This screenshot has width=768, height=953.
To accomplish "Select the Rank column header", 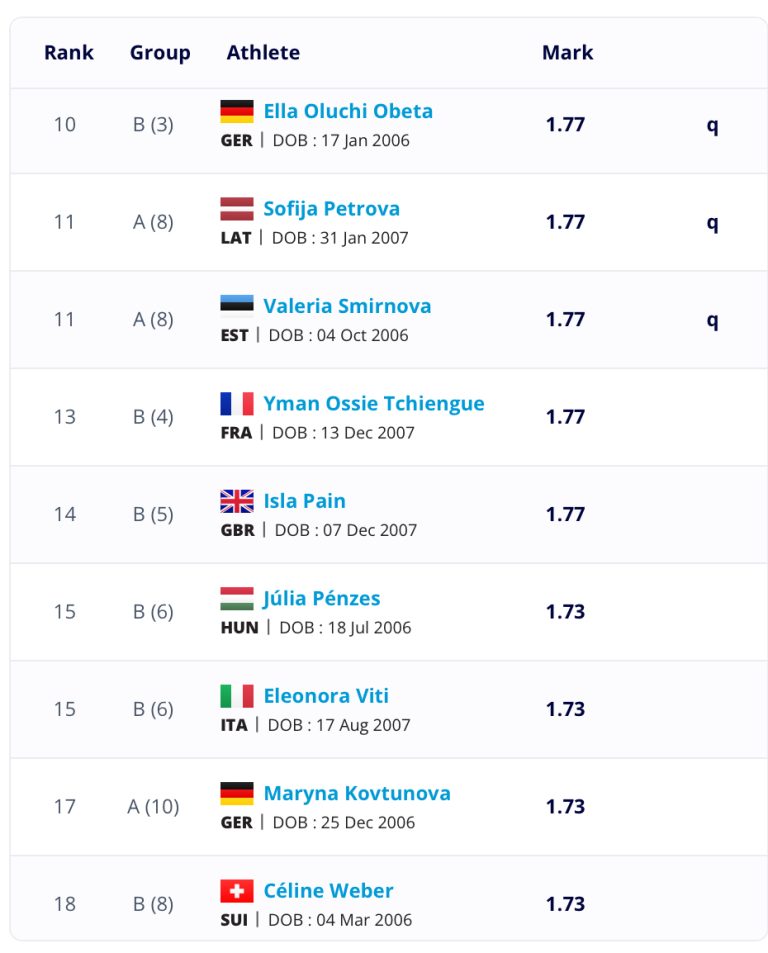I will click(x=69, y=52).
